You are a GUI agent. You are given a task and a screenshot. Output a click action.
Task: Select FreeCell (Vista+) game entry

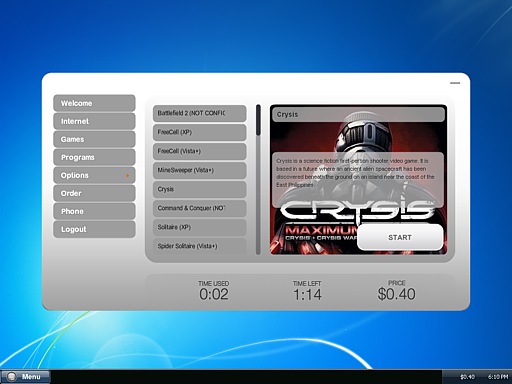click(200, 151)
